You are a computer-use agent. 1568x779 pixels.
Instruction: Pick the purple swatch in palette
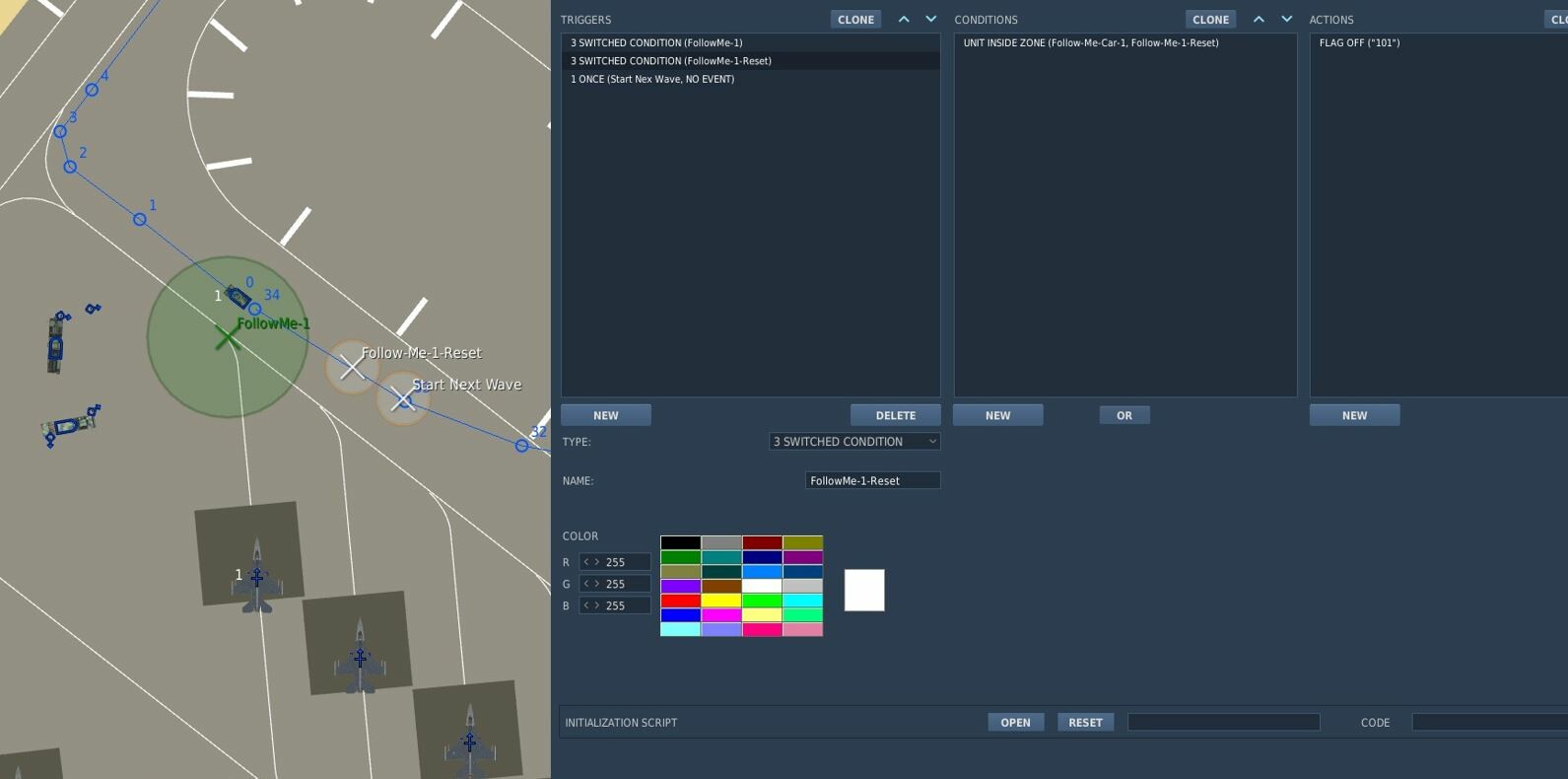coord(802,557)
